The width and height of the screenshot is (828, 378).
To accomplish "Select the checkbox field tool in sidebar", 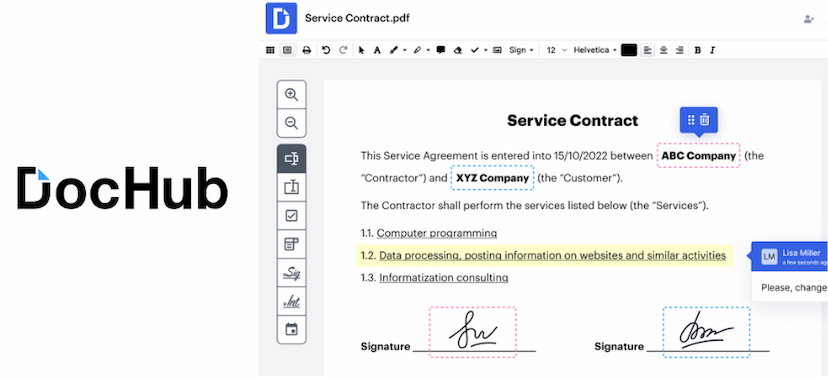I will [291, 215].
